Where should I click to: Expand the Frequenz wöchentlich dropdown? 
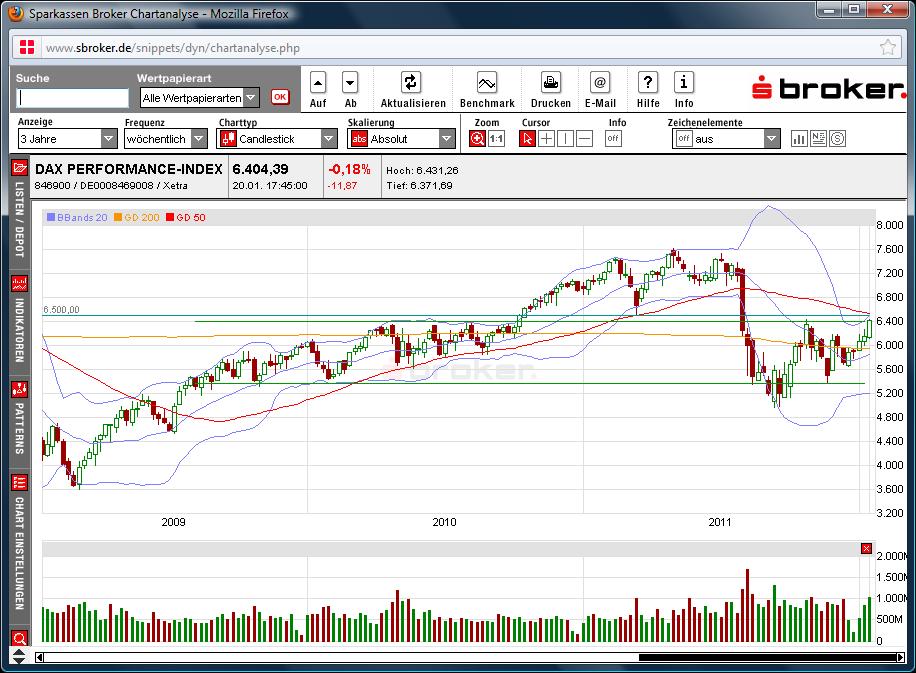click(x=197, y=138)
